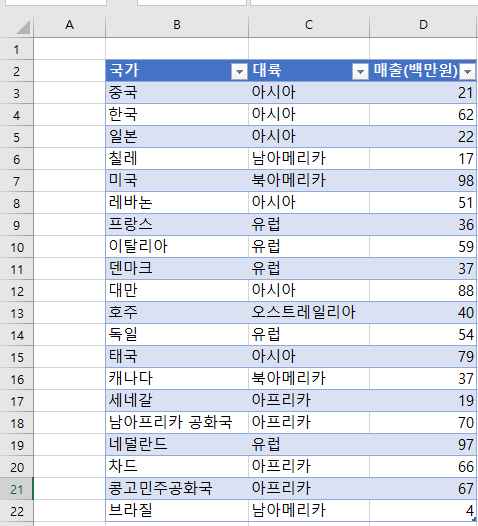Select row 7 header

[x=16, y=181]
